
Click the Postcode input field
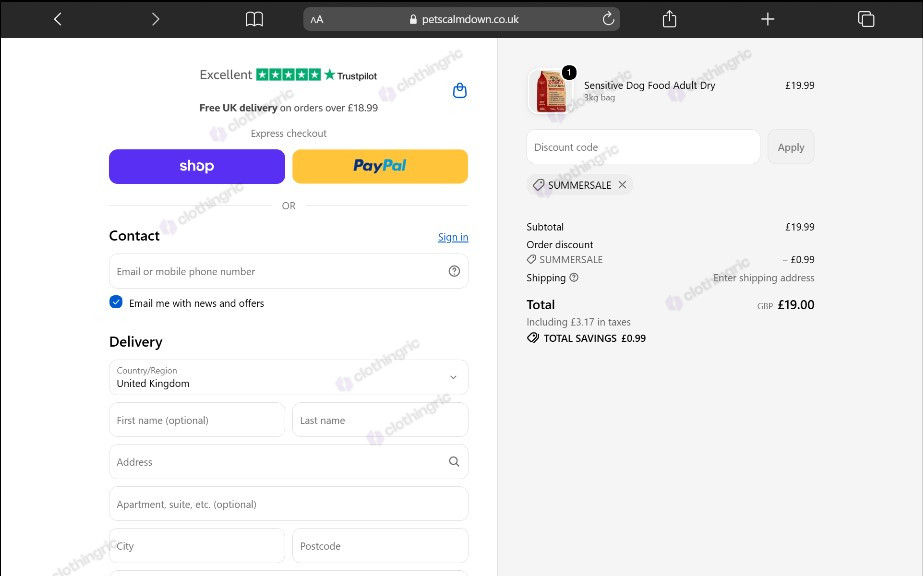click(x=380, y=546)
